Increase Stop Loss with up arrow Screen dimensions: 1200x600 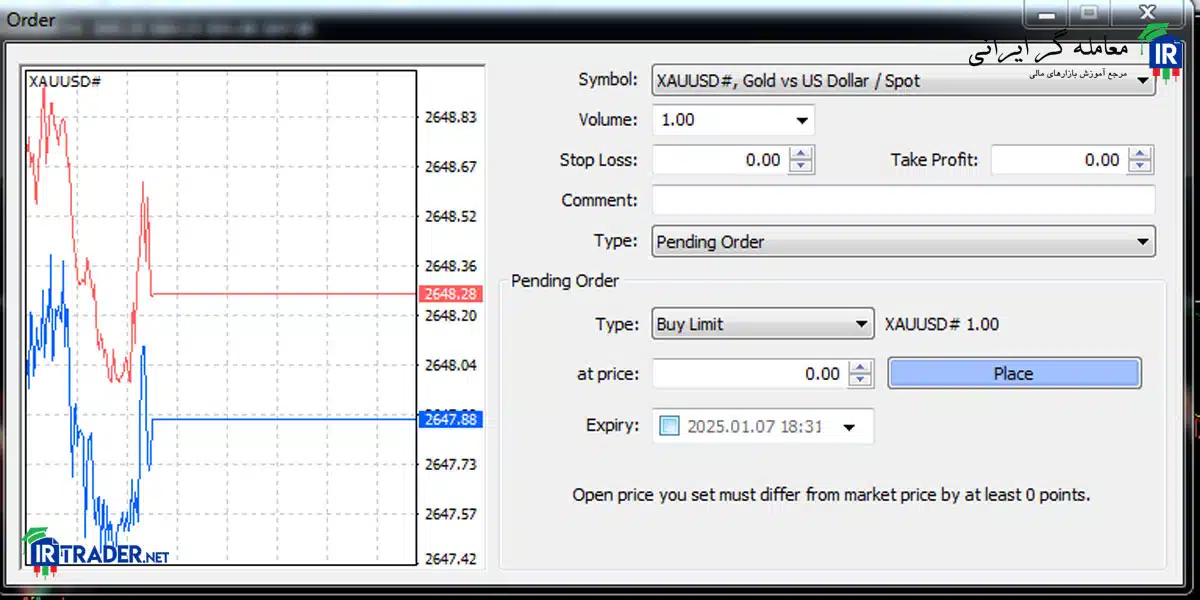801,154
